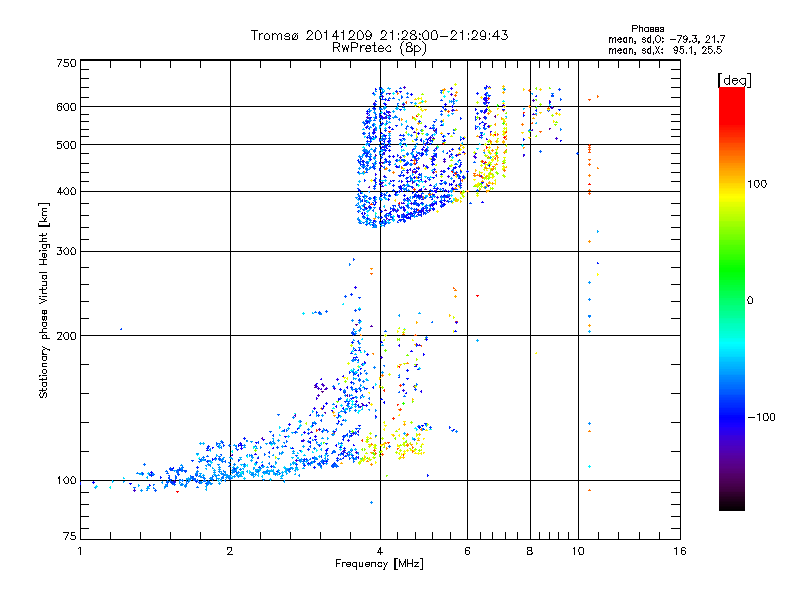Click the Stationary phase Virtual Height axis title

click(x=44, y=300)
